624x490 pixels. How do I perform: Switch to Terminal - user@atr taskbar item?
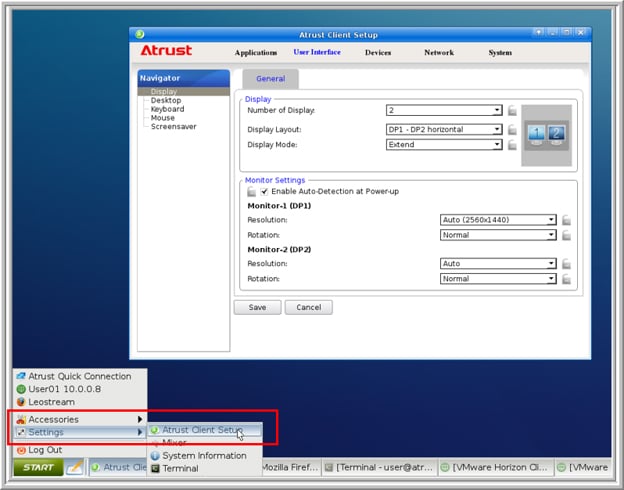click(x=379, y=467)
